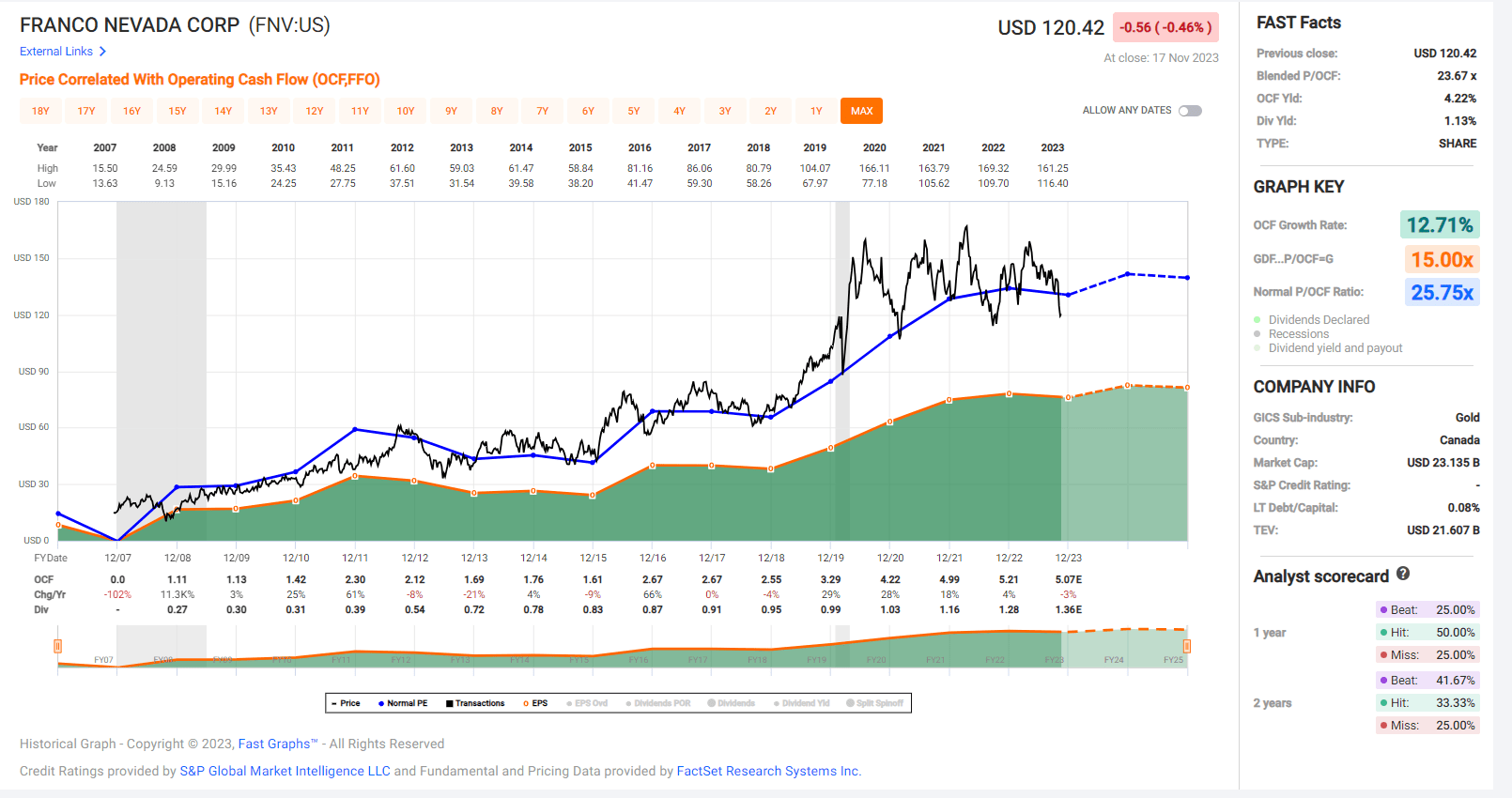1512x798 pixels.
Task: Select the 18Y time range tab
Action: (x=40, y=111)
